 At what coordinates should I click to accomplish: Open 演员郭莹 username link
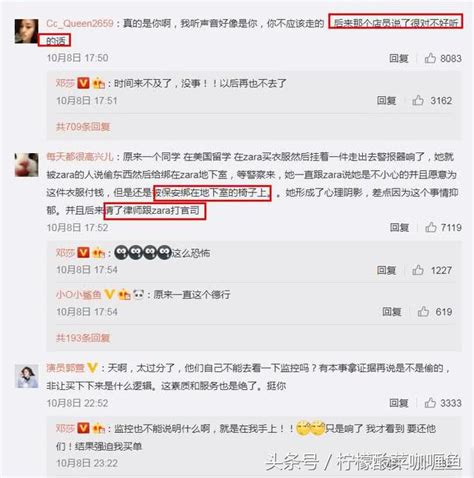click(65, 368)
